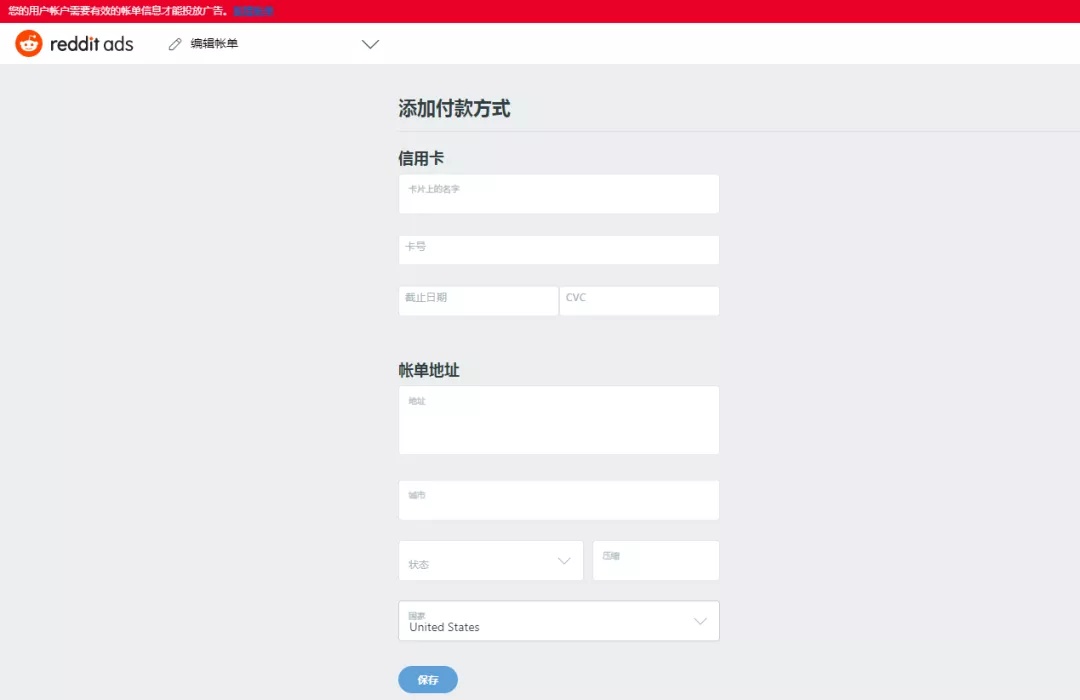Click the red notification banner text
Image resolution: width=1080 pixels, height=700 pixels.
[115, 10]
